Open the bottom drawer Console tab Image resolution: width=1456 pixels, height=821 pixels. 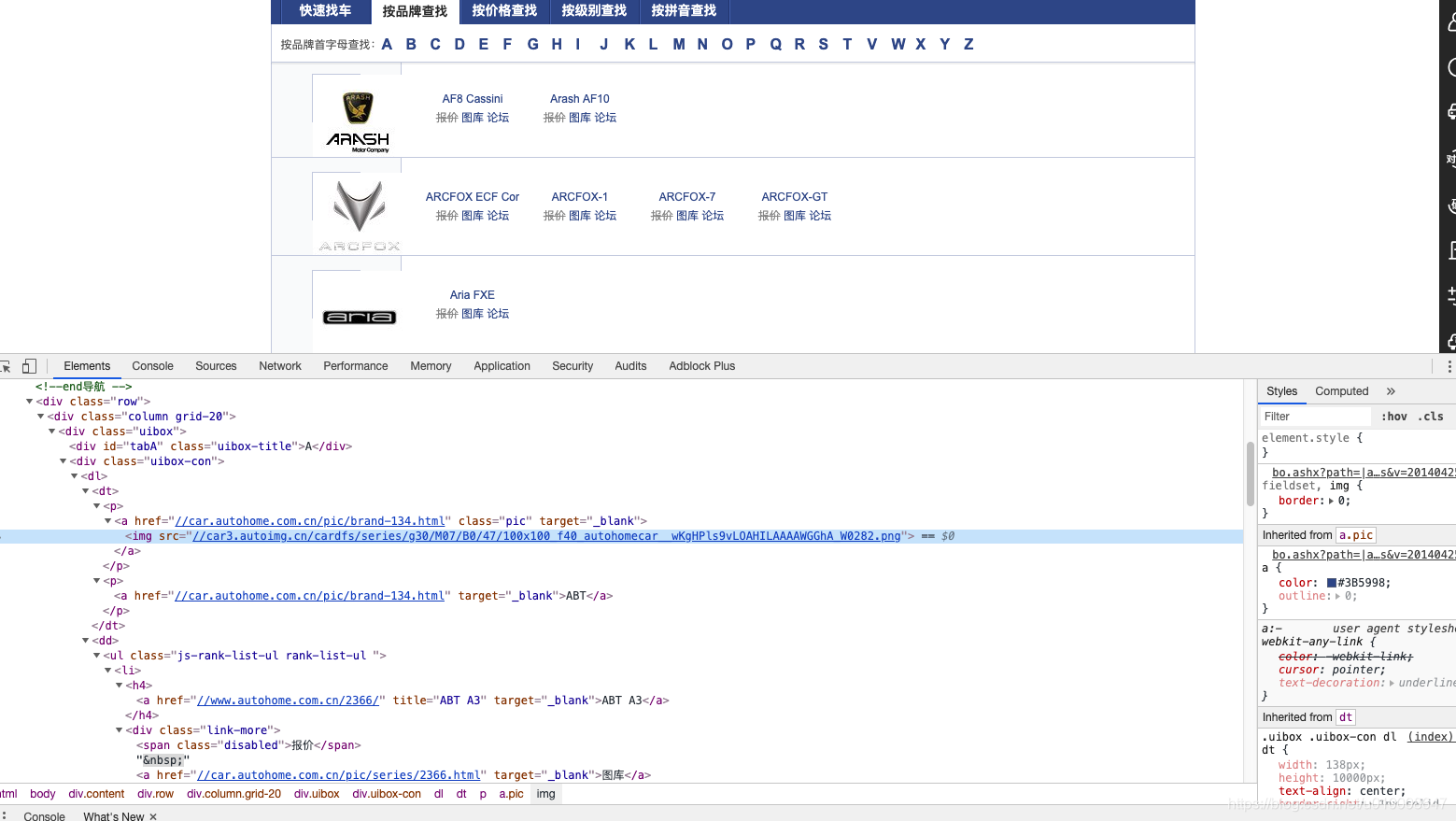(44, 816)
